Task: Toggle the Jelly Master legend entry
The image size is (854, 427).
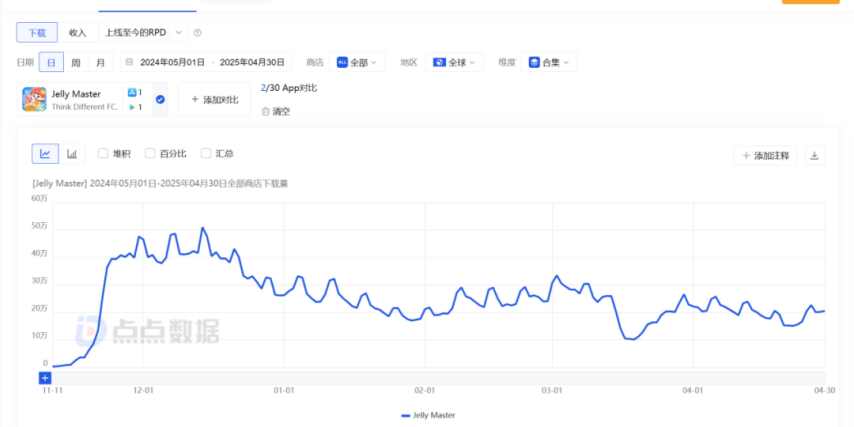Action: (428, 415)
